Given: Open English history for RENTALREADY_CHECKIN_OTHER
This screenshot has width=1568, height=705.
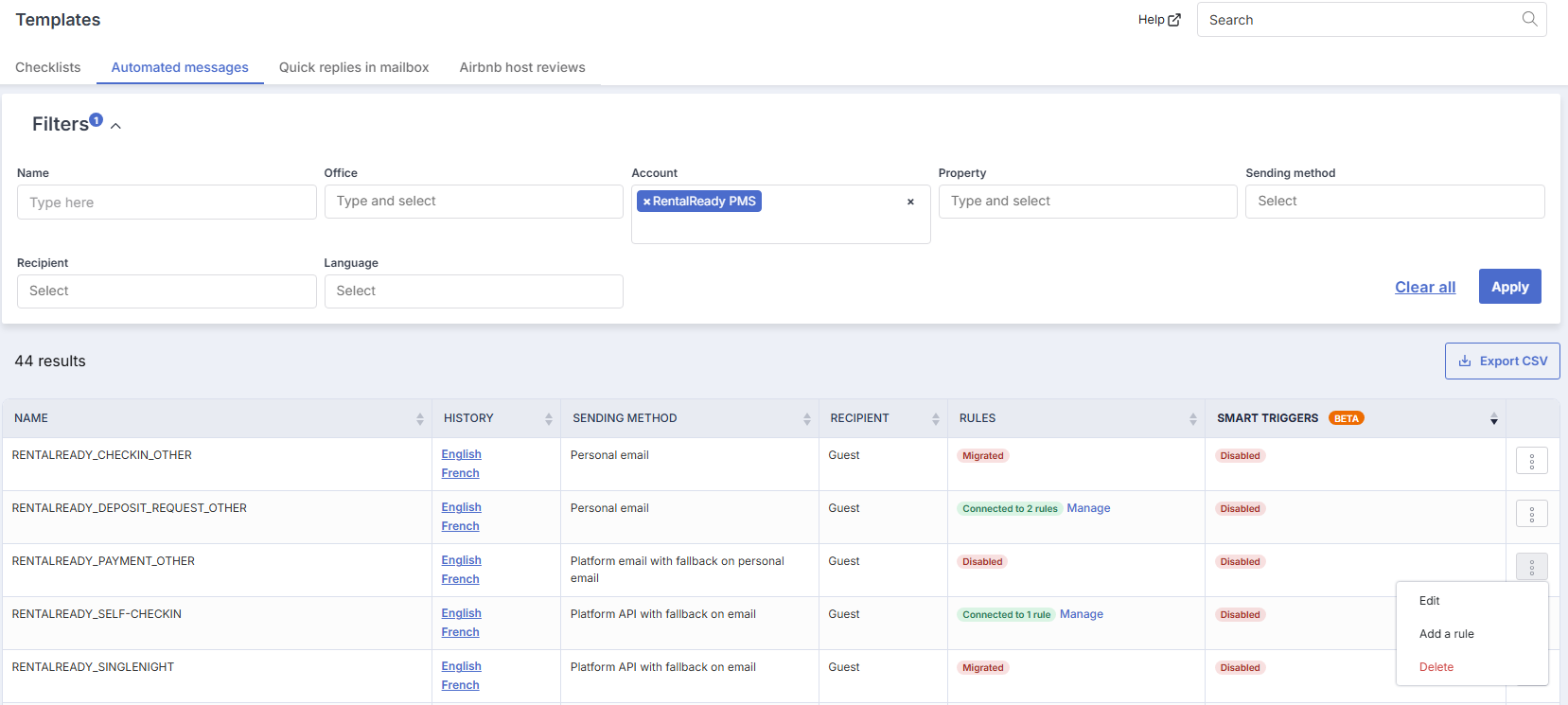Looking at the screenshot, I should click(461, 454).
